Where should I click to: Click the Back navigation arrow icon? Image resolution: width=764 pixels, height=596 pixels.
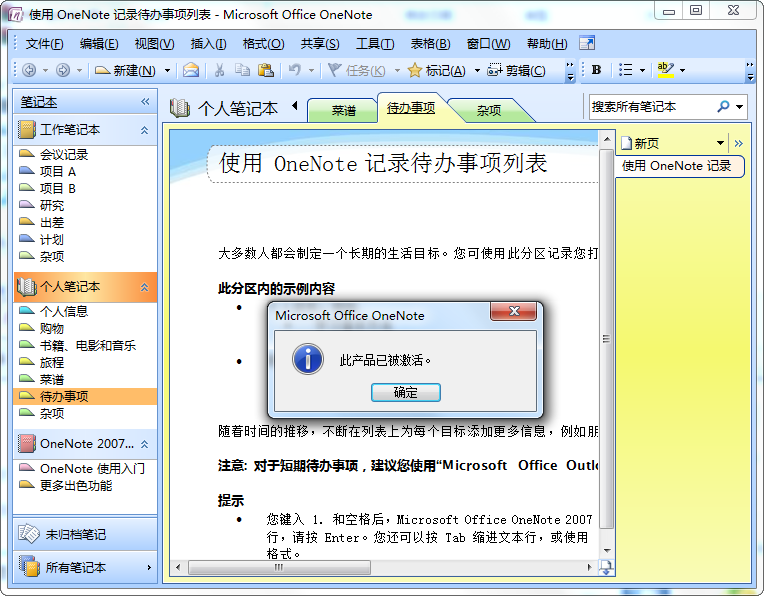(29, 71)
